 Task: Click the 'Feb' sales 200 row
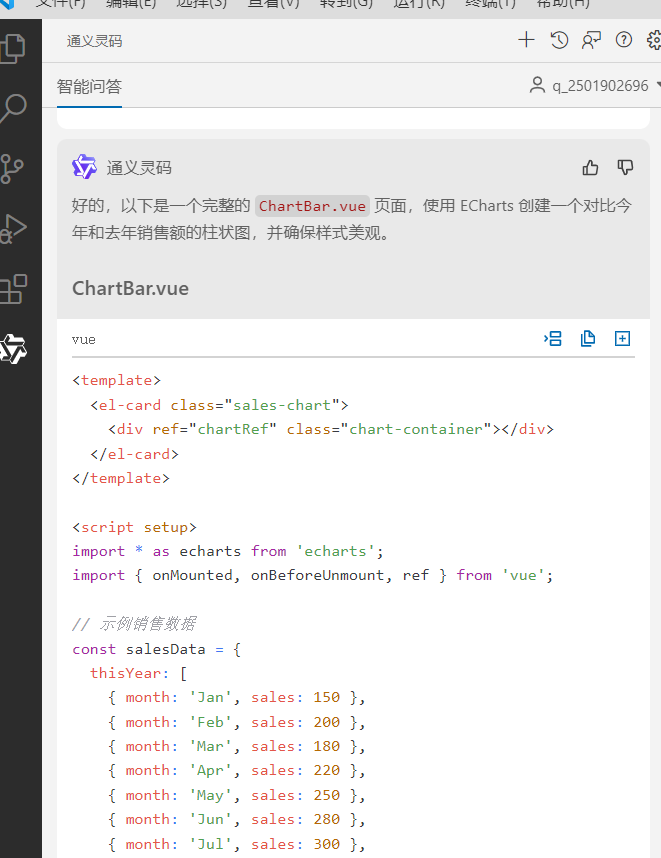pyautogui.click(x=236, y=722)
